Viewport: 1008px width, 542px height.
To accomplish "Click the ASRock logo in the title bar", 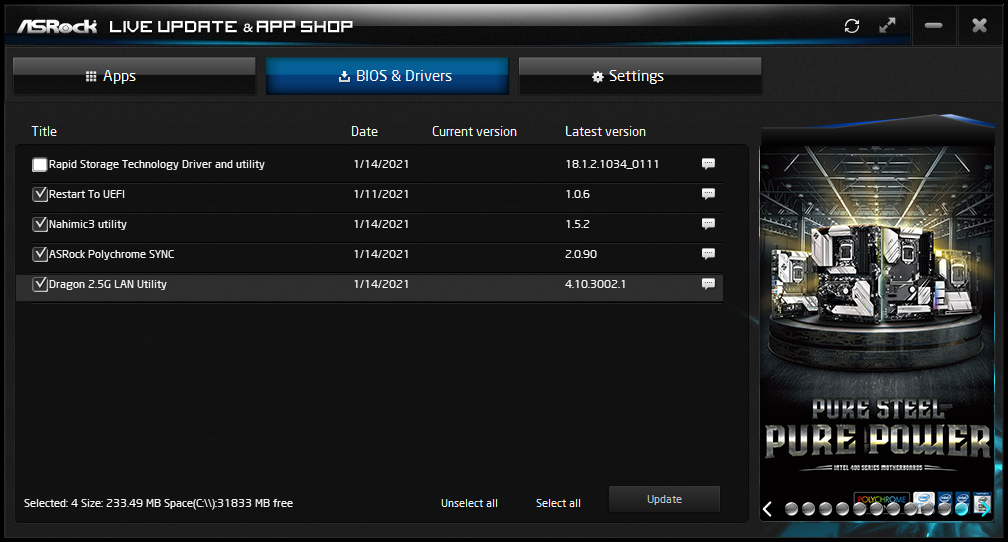I will pyautogui.click(x=57, y=26).
